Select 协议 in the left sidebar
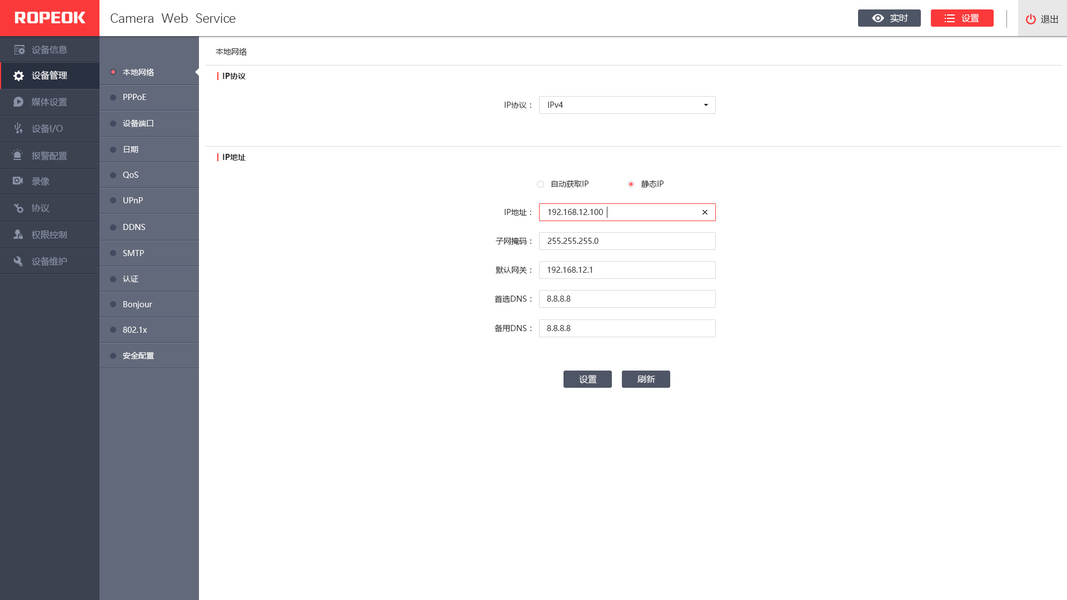Image resolution: width=1067 pixels, height=600 pixels. coord(50,208)
